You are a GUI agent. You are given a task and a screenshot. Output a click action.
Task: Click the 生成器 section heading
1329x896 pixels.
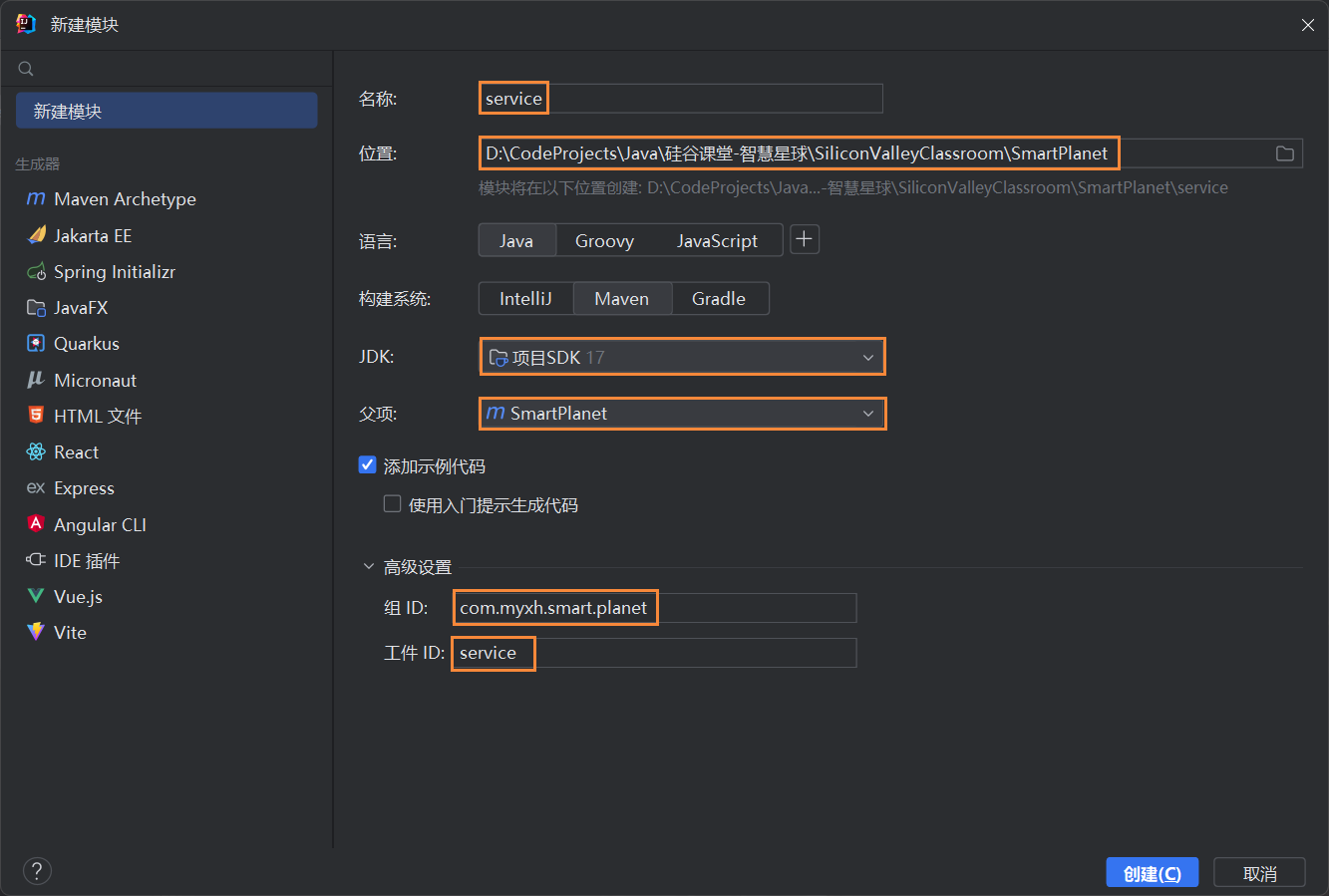coord(38,163)
